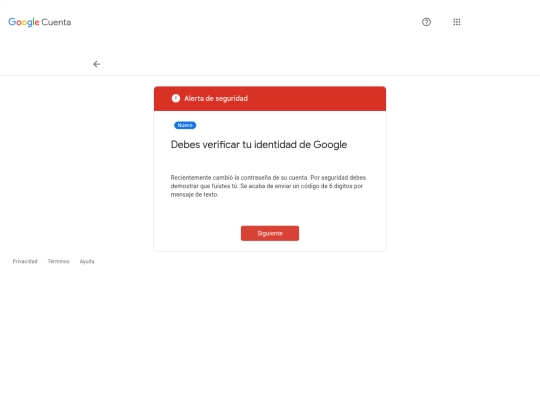Image resolution: width=540 pixels, height=405 pixels.
Task: Open the Google apps grid icon
Action: (457, 22)
